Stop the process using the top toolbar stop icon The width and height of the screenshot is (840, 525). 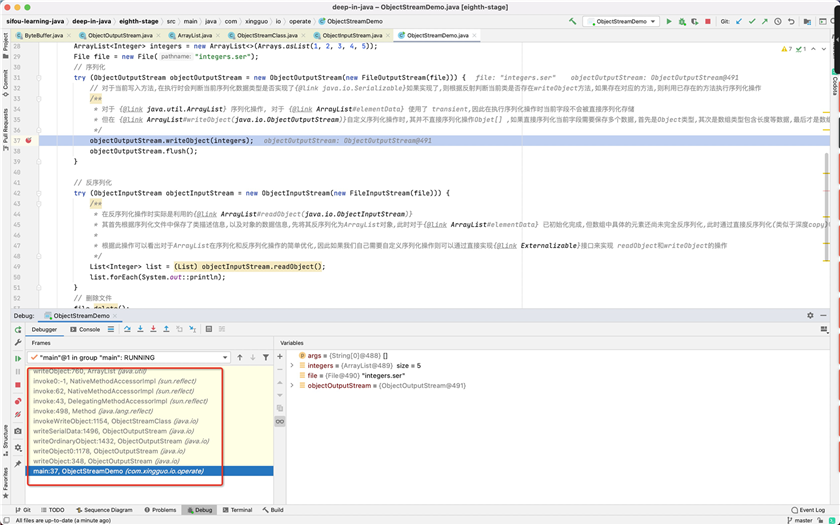point(708,21)
